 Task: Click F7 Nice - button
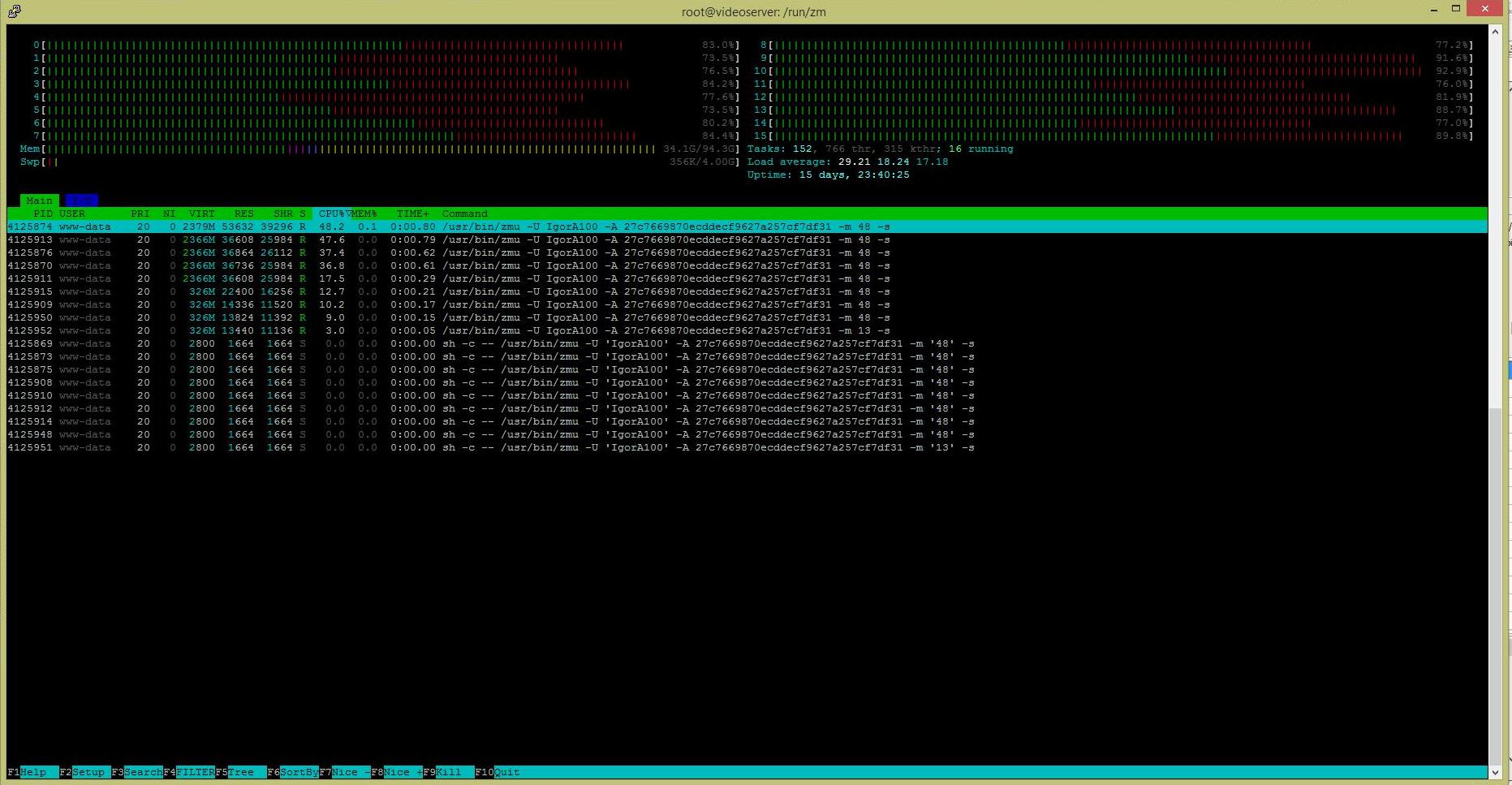pos(344,772)
